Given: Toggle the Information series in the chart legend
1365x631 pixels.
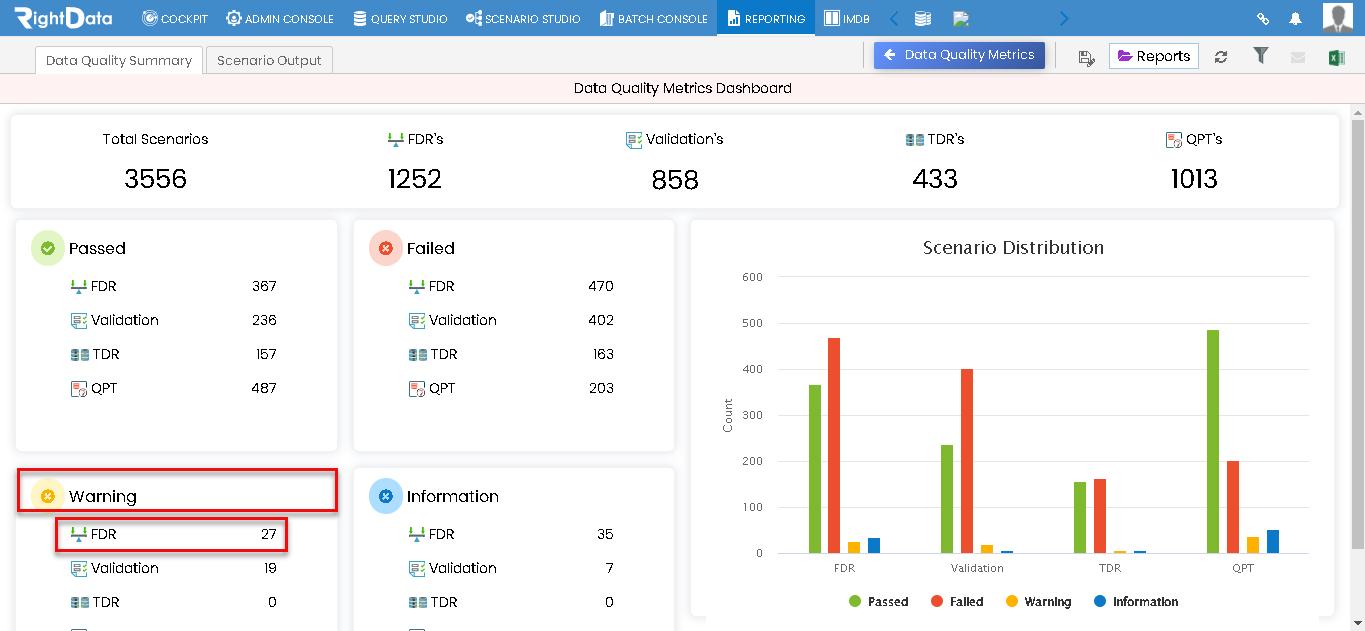Looking at the screenshot, I should tap(1136, 602).
